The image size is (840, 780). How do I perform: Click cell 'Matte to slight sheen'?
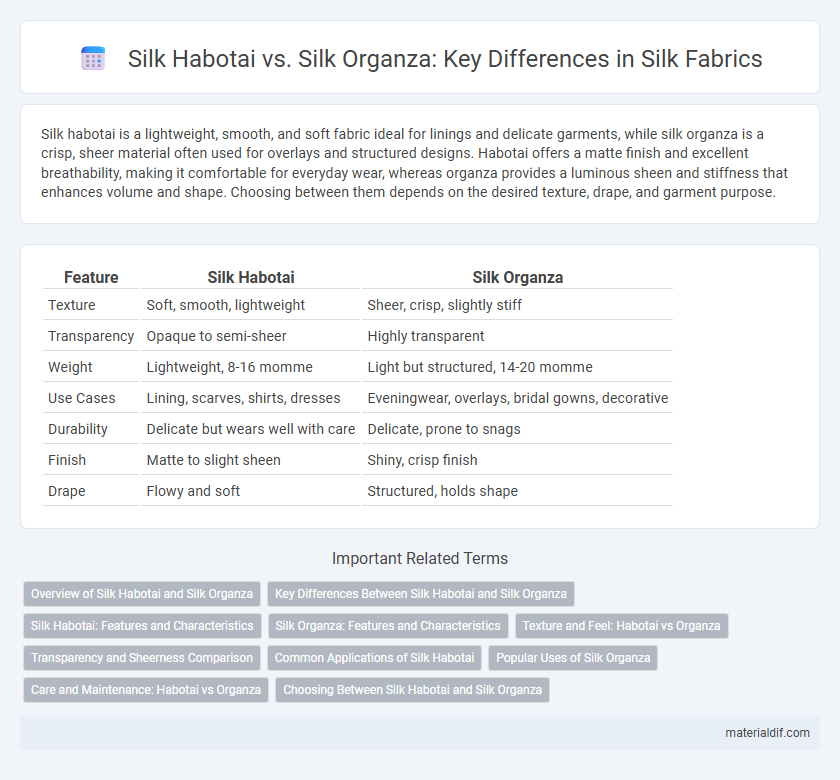(x=251, y=460)
